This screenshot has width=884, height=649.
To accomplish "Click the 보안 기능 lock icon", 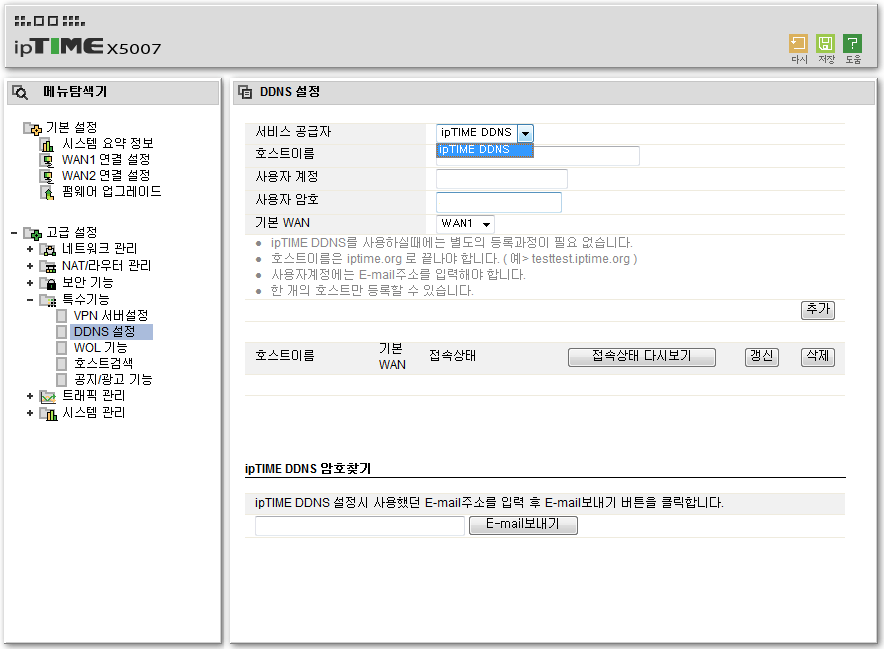I will 48,282.
